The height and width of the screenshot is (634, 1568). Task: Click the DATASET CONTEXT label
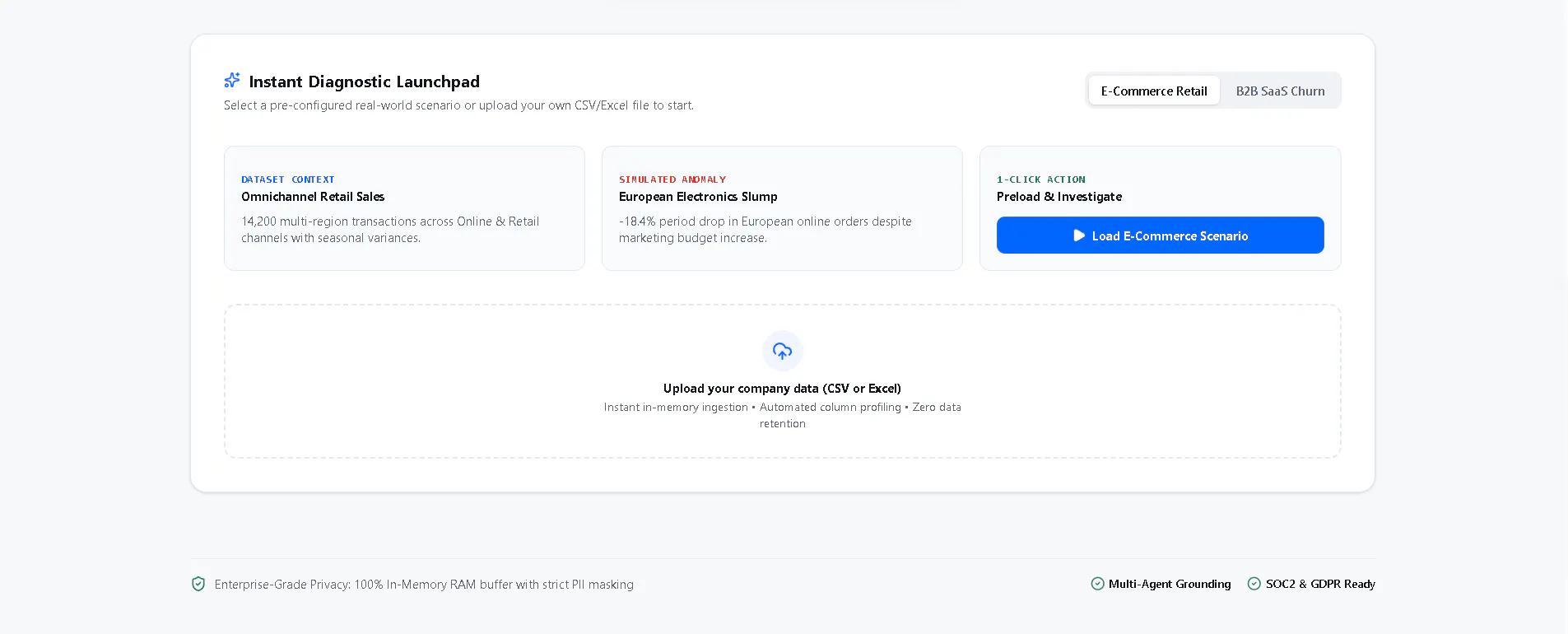pyautogui.click(x=288, y=179)
